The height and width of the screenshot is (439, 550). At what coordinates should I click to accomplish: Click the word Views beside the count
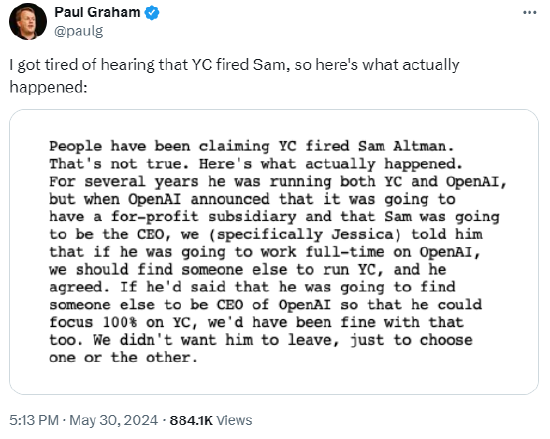tap(234, 420)
